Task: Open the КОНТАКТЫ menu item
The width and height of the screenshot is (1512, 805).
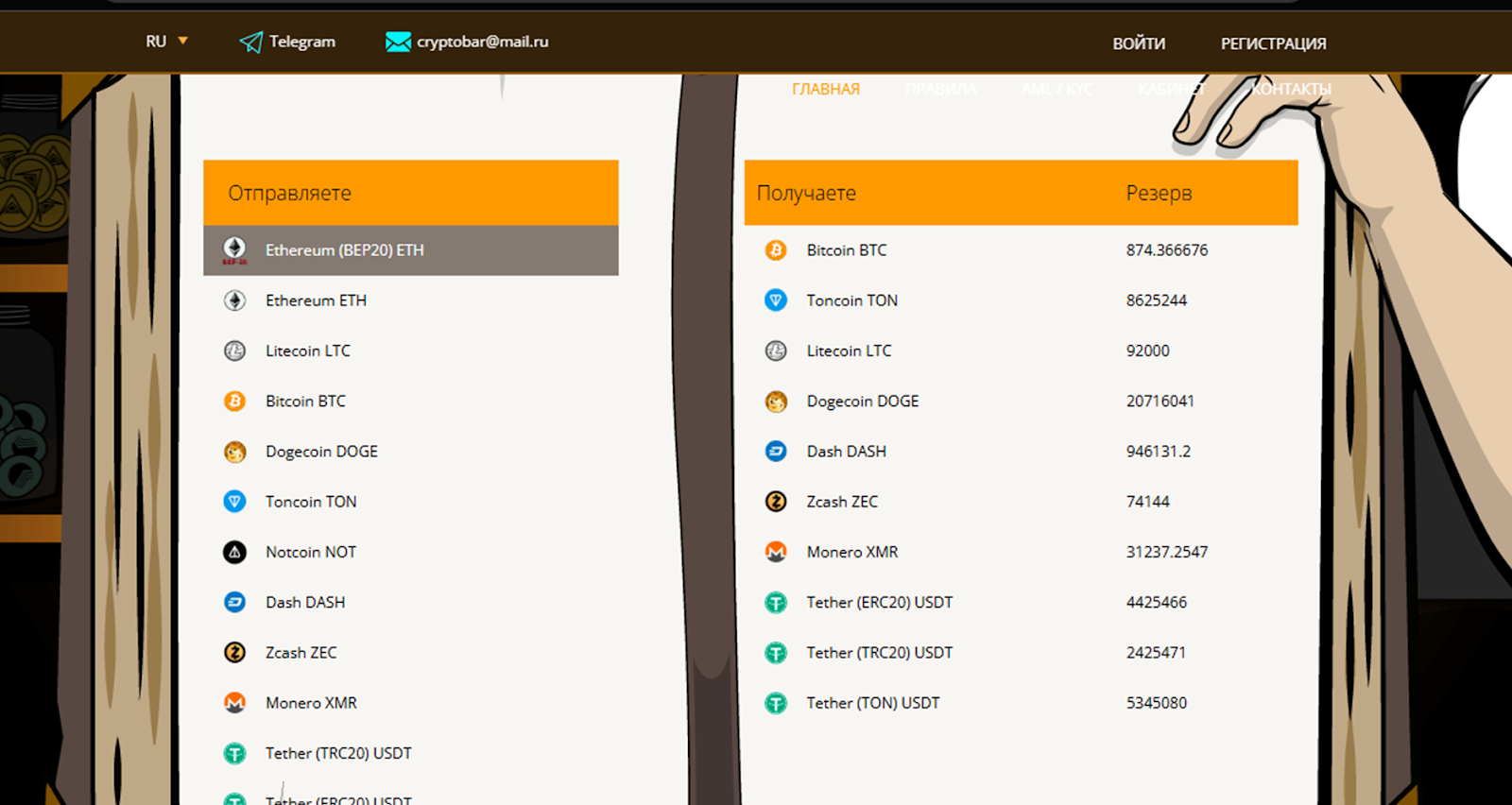Action: tap(1291, 89)
